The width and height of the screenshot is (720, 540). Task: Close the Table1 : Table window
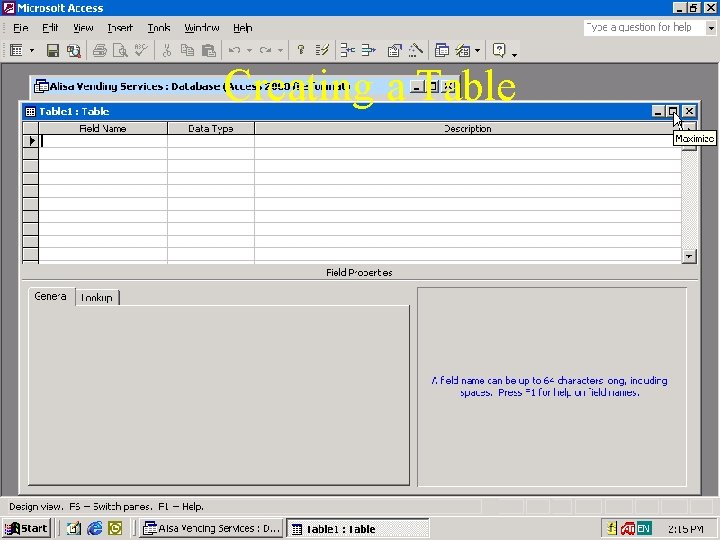(x=689, y=111)
